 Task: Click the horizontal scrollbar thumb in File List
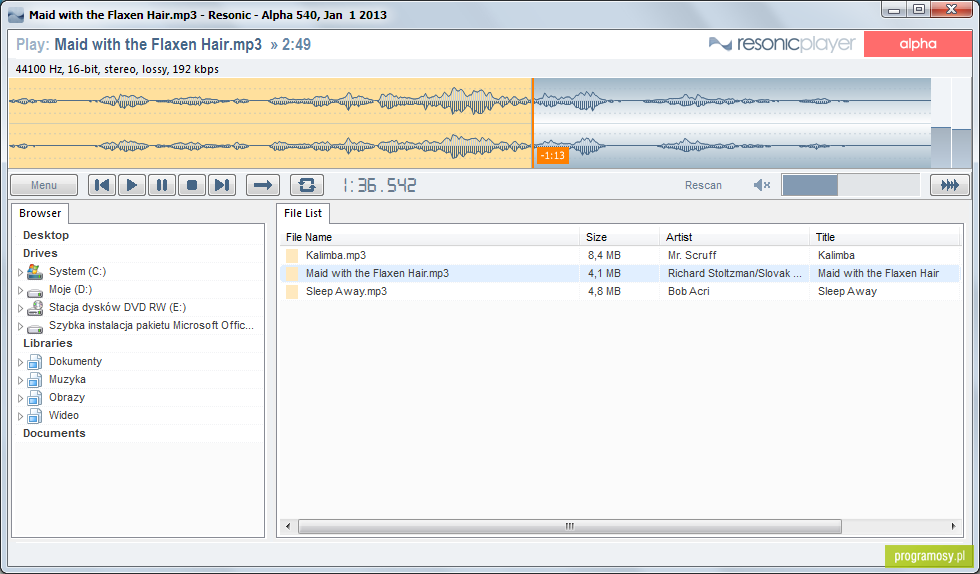pyautogui.click(x=569, y=526)
